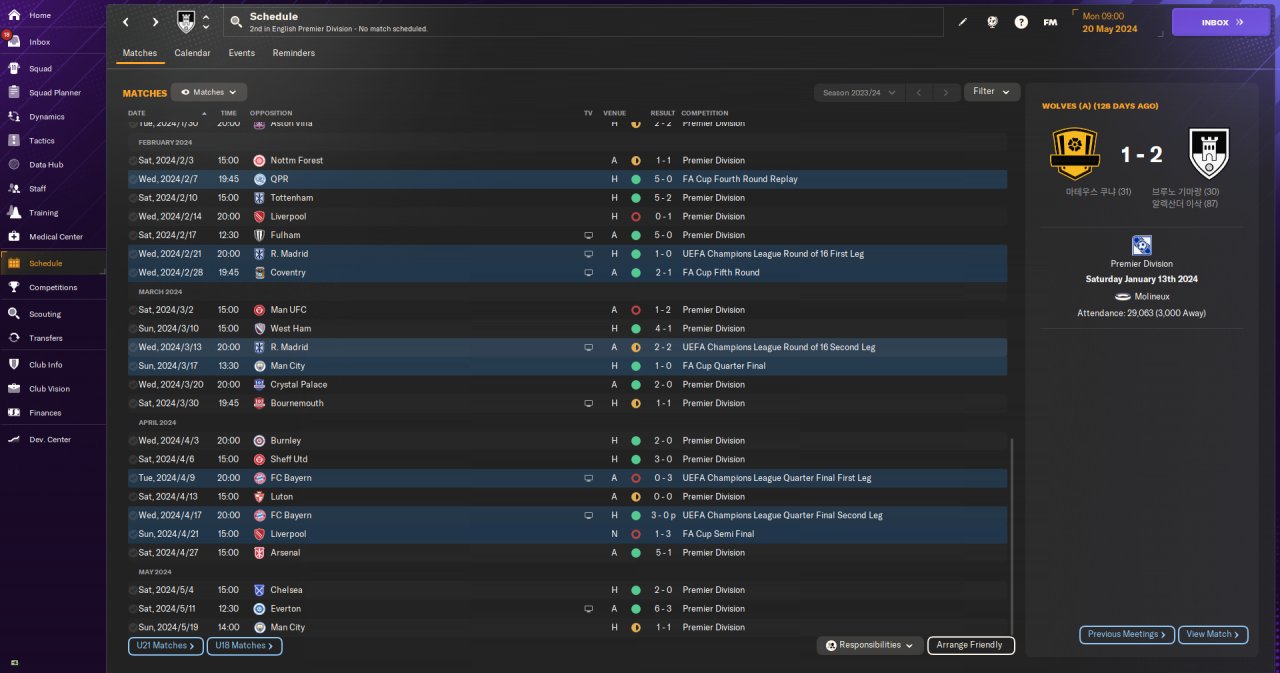Screen dimensions: 1280x673
Task: Click the club switcher up/down arrows
Action: 206,22
